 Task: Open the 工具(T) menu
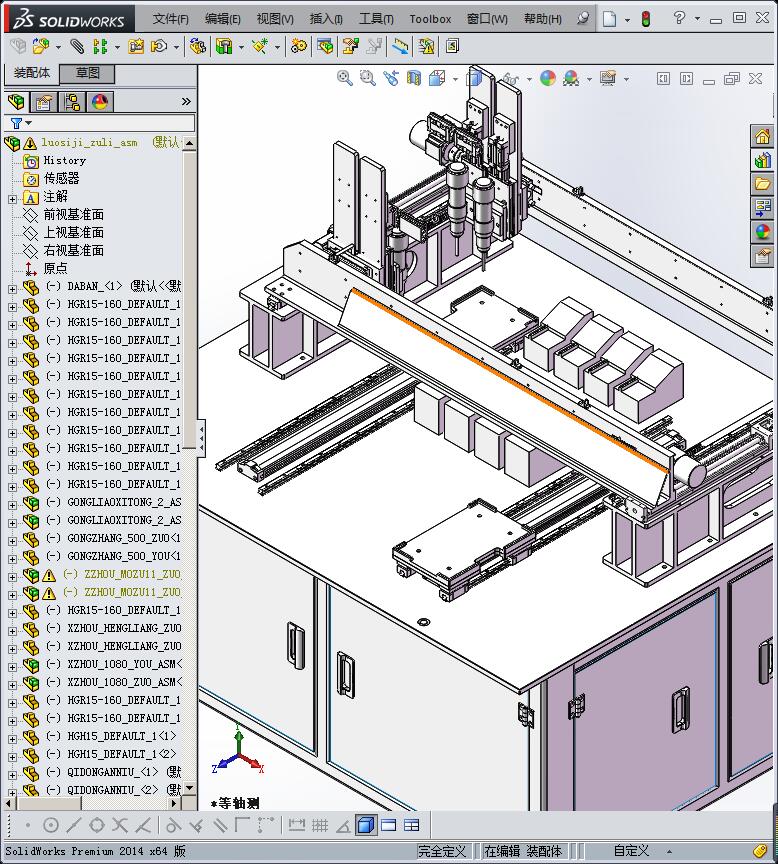coord(376,19)
